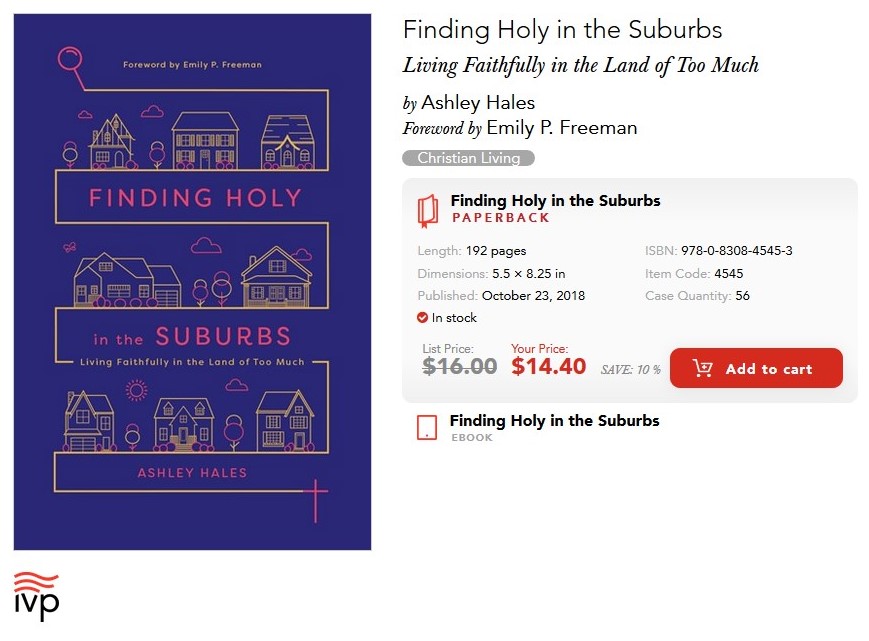Click the paperback book format icon

tap(428, 210)
